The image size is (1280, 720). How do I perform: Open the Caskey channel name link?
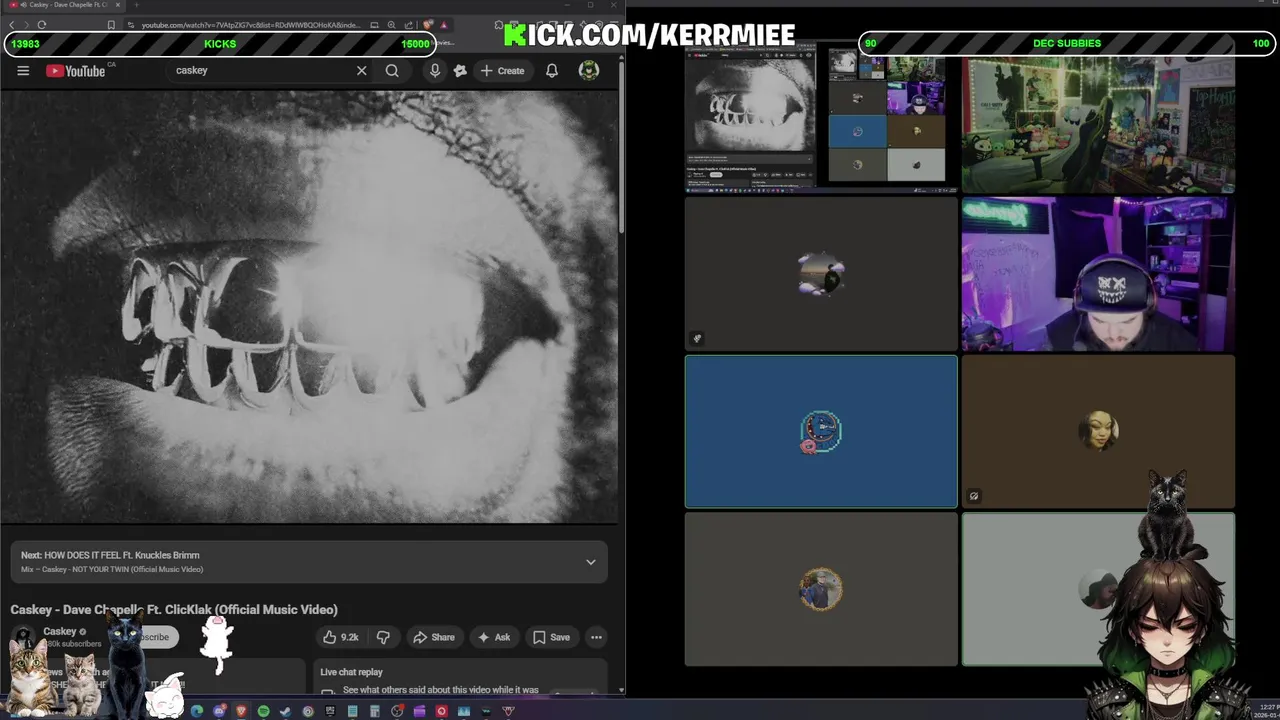[60, 631]
